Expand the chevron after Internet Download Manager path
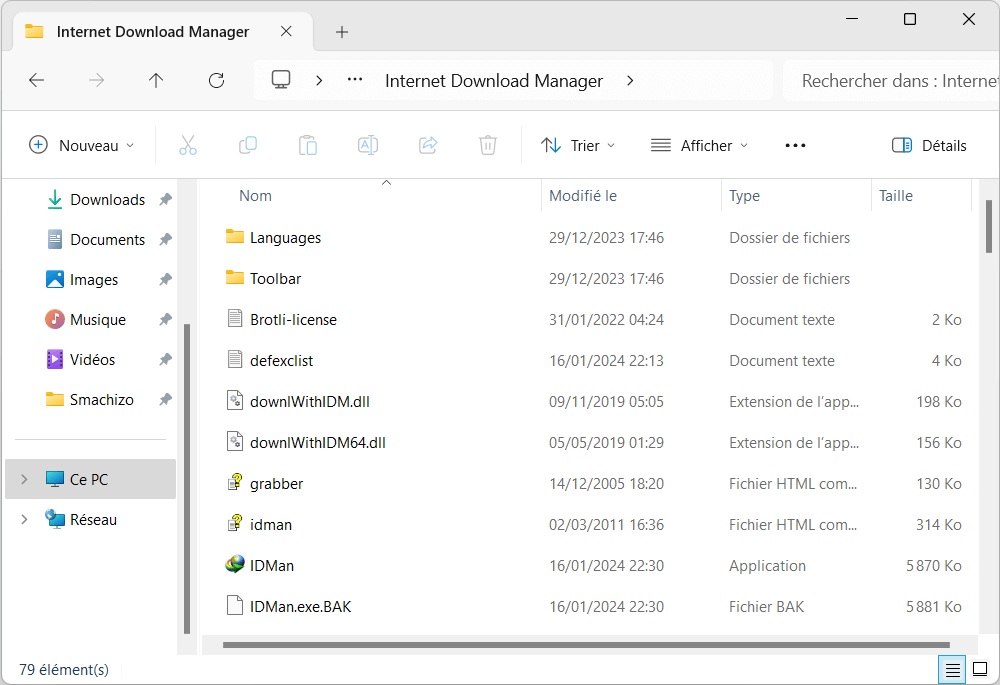The image size is (1000, 685). pos(630,80)
